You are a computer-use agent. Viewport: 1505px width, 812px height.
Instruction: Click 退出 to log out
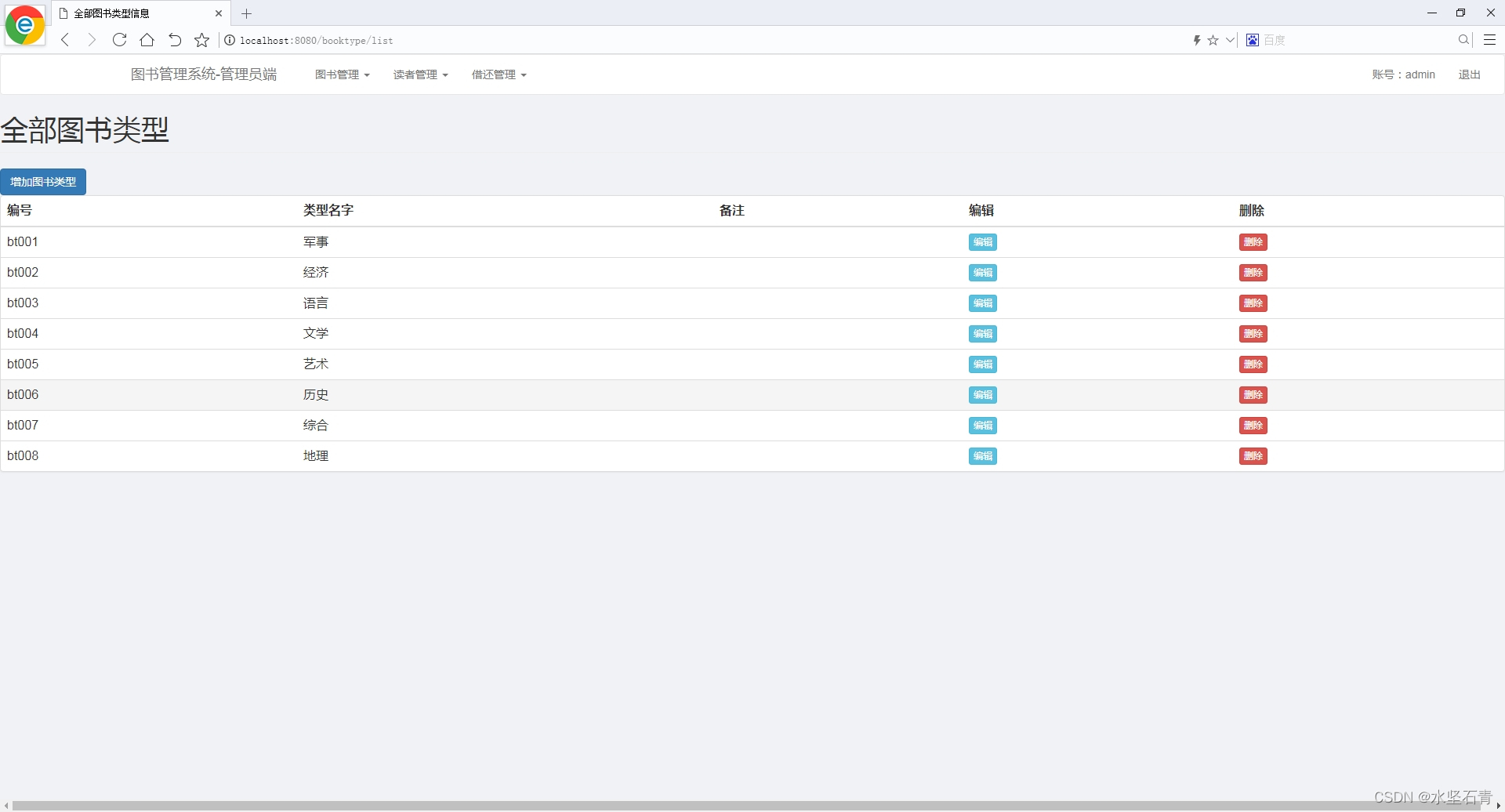(x=1470, y=74)
